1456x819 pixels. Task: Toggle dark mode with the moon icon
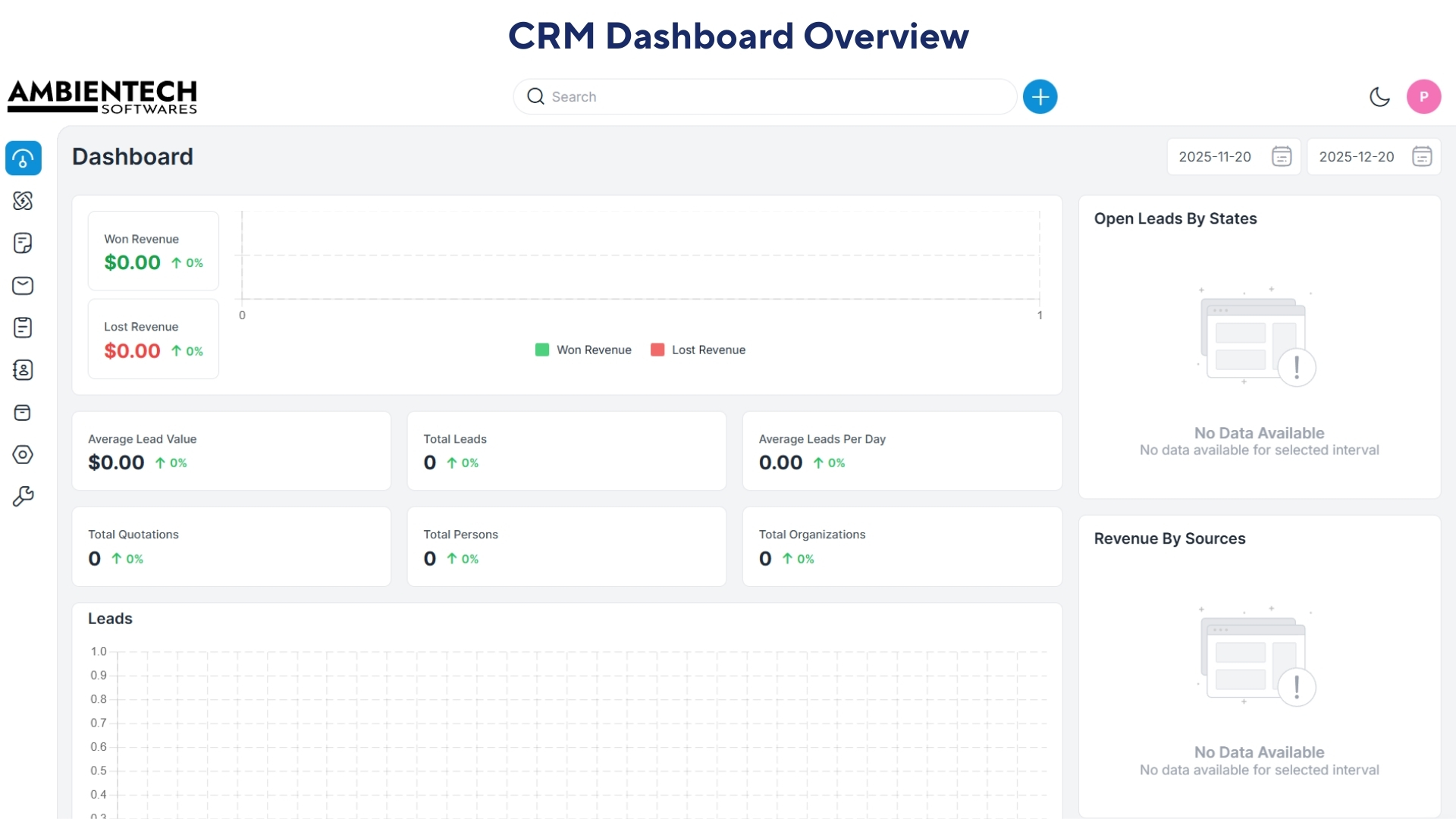tap(1380, 96)
